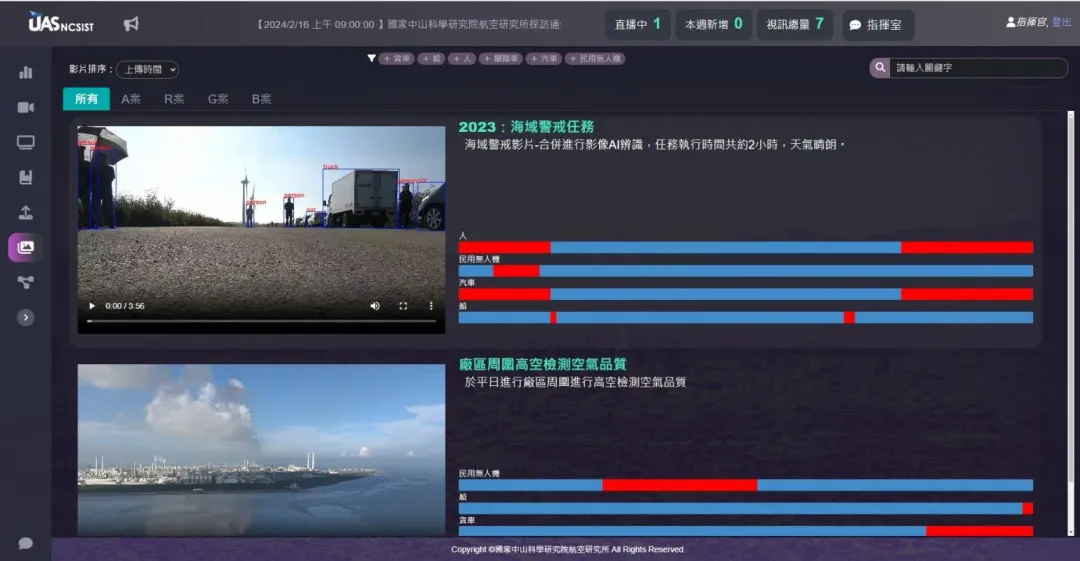Toggle the 民用無人機 filter tag
The image size is (1080, 561).
pyautogui.click(x=595, y=59)
